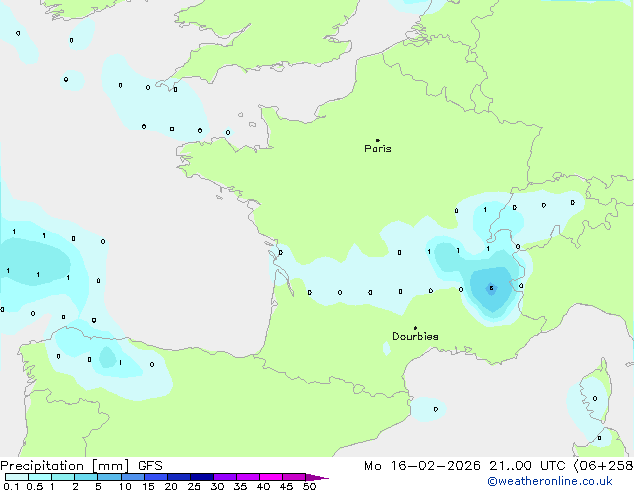Click the '5' value at the rain maximum near the Alps

pos(491,288)
